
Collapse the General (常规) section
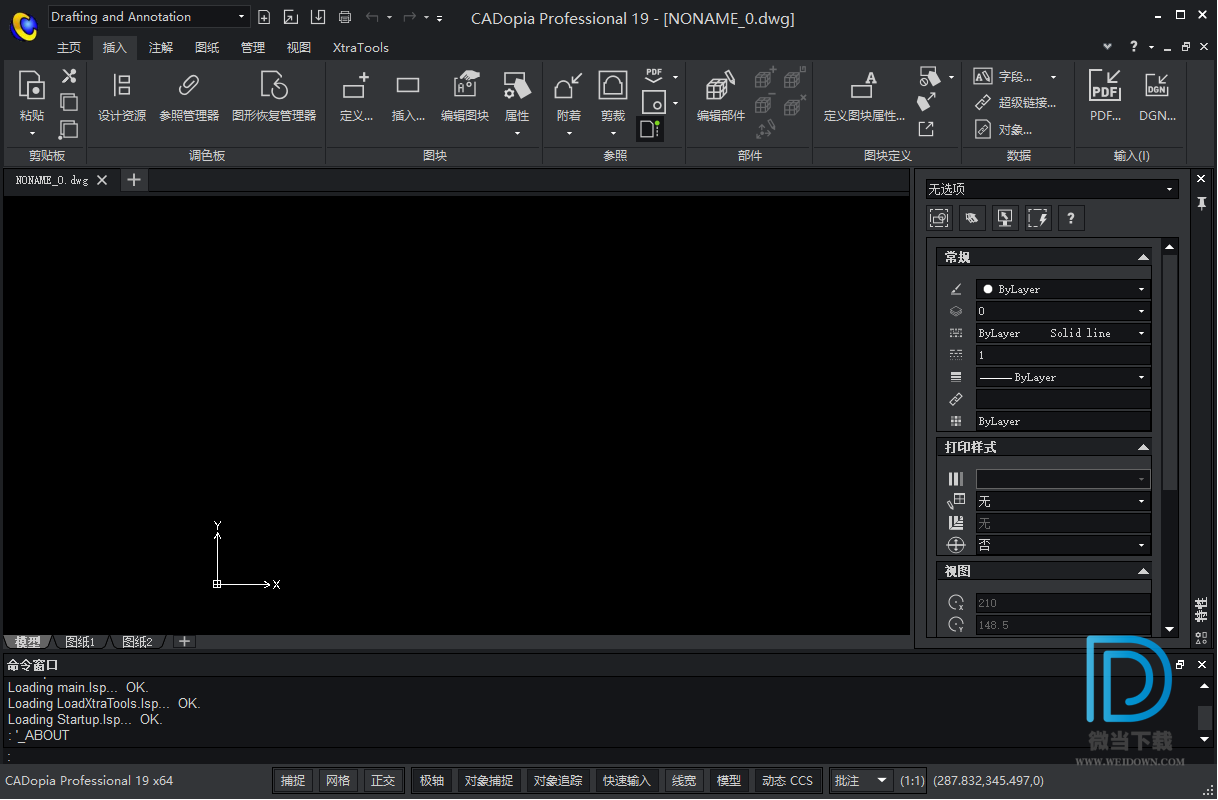pyautogui.click(x=1143, y=257)
